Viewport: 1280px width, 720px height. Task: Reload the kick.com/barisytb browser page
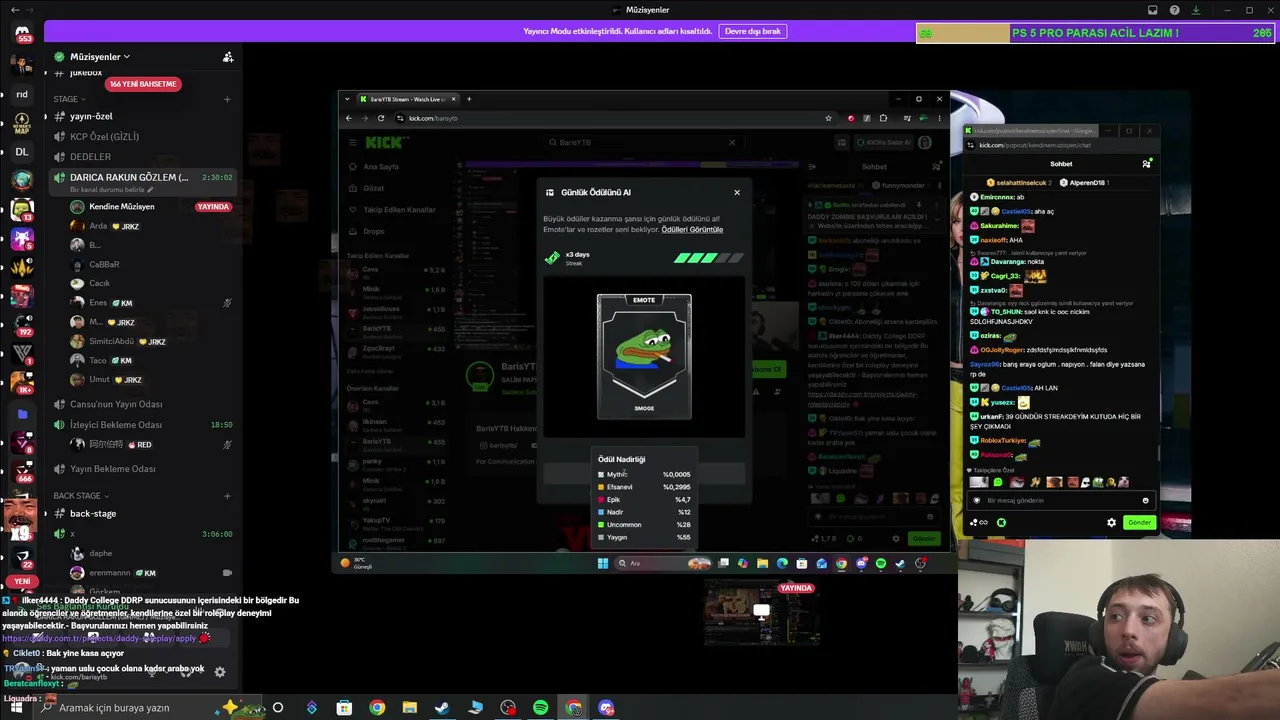[381, 118]
